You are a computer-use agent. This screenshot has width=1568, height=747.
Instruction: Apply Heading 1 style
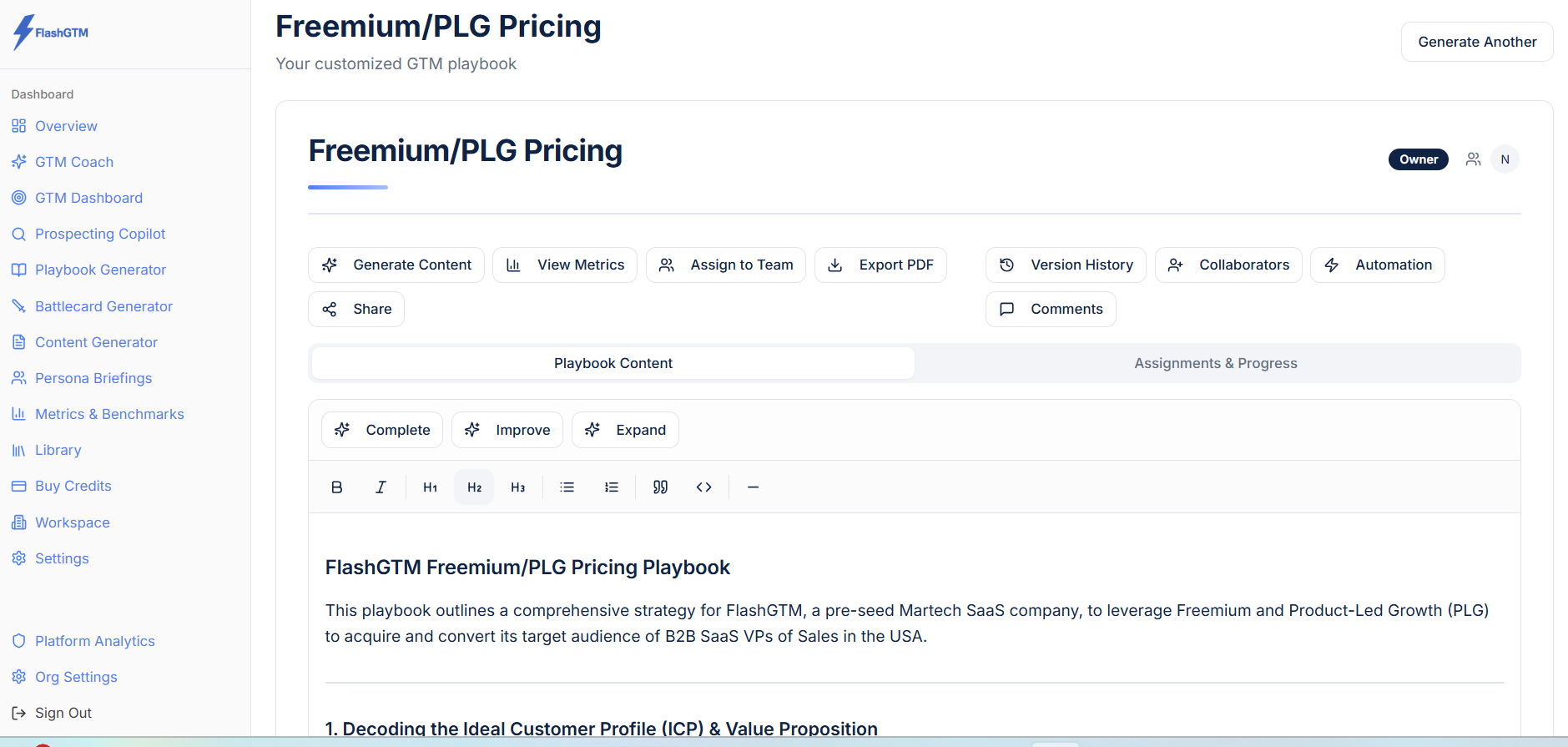(x=431, y=487)
